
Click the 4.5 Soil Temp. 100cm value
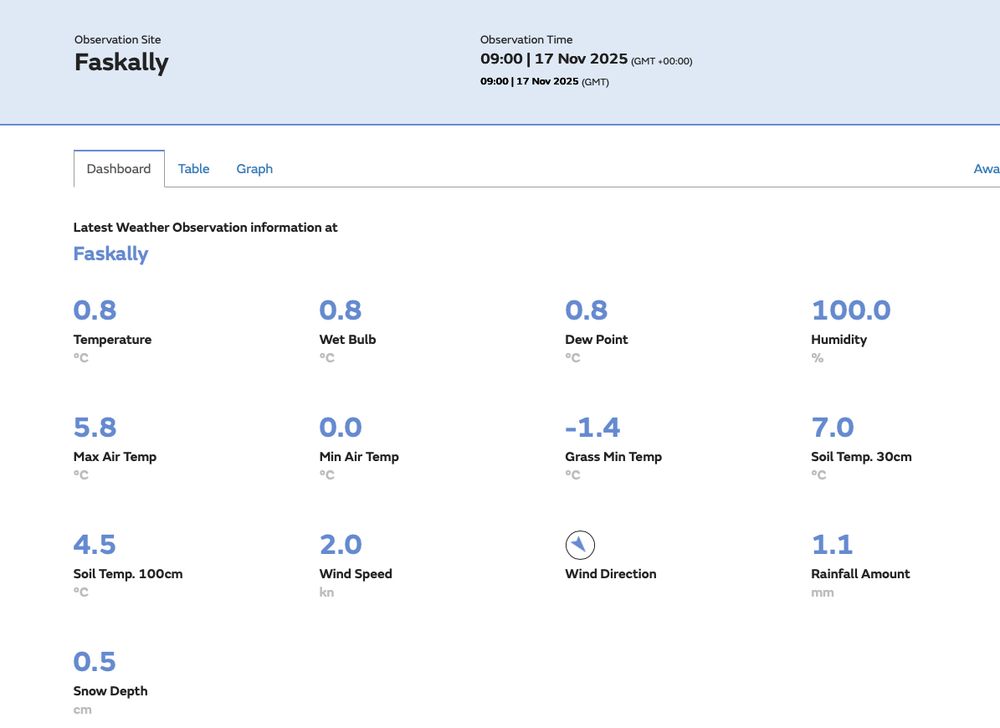[95, 544]
